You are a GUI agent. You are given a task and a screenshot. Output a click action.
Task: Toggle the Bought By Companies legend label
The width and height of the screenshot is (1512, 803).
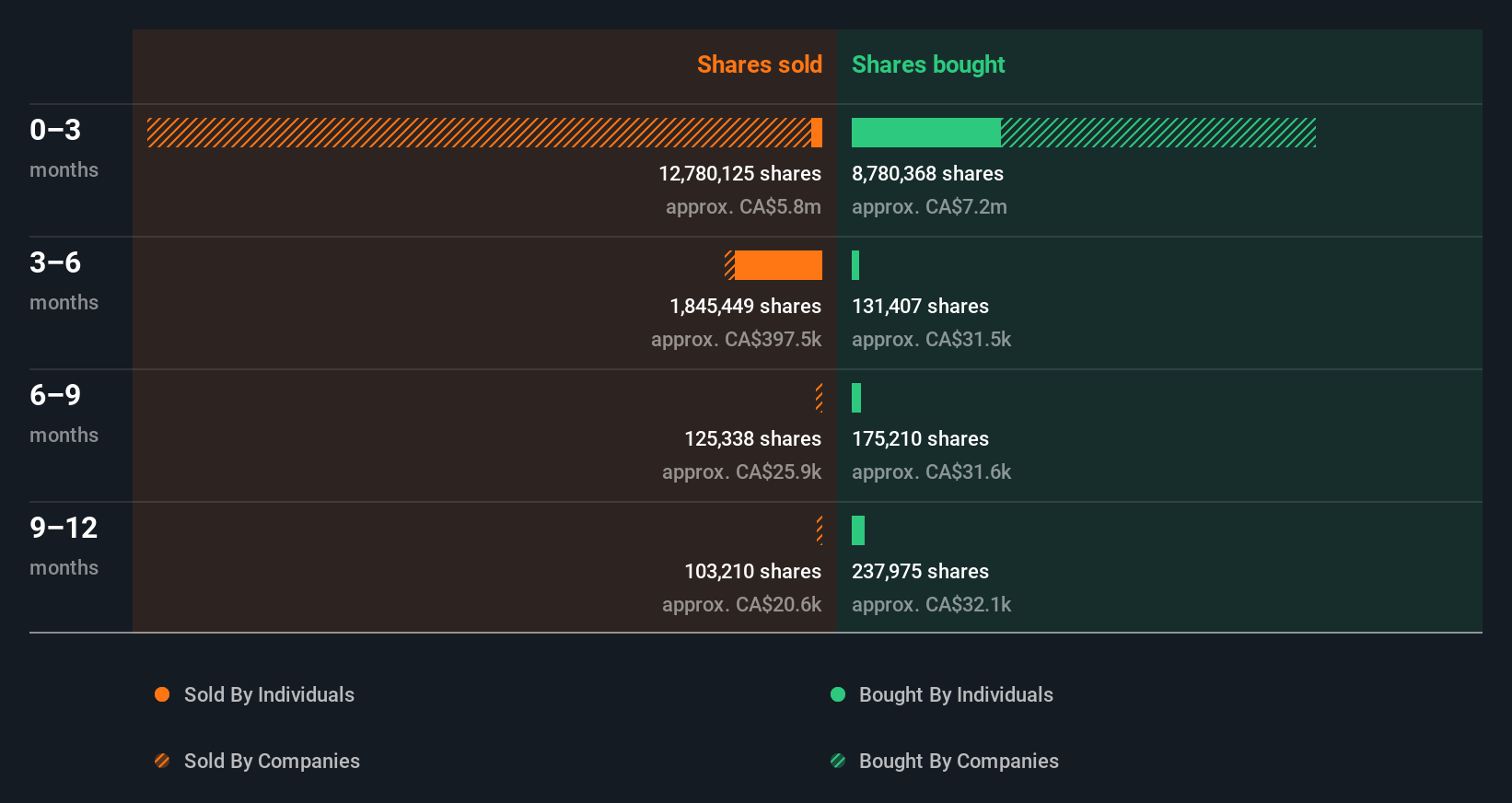pos(959,761)
